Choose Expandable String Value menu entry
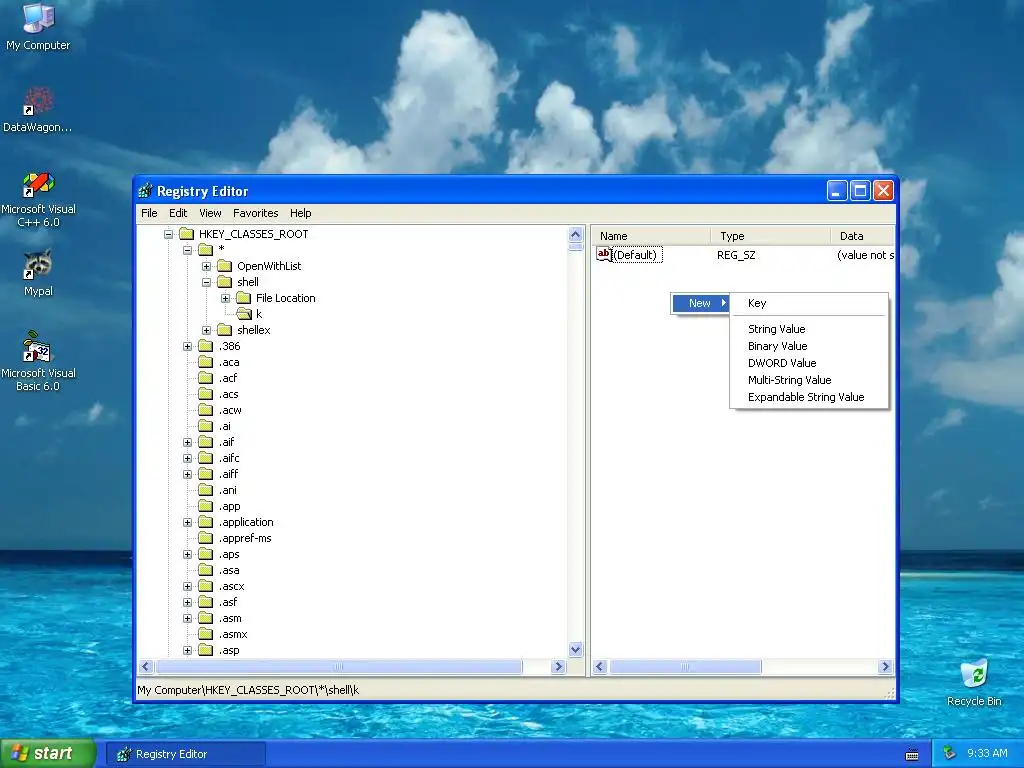This screenshot has width=1024, height=768. click(x=808, y=397)
